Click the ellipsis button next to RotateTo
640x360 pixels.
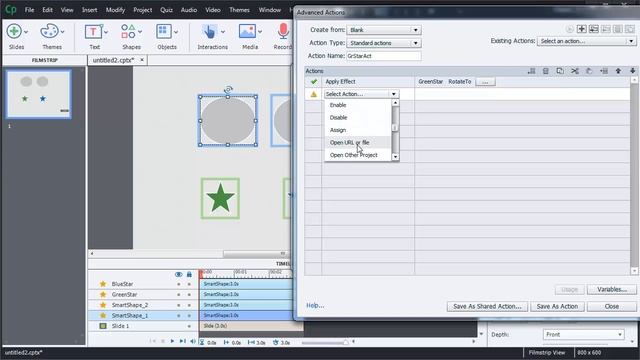(x=485, y=82)
